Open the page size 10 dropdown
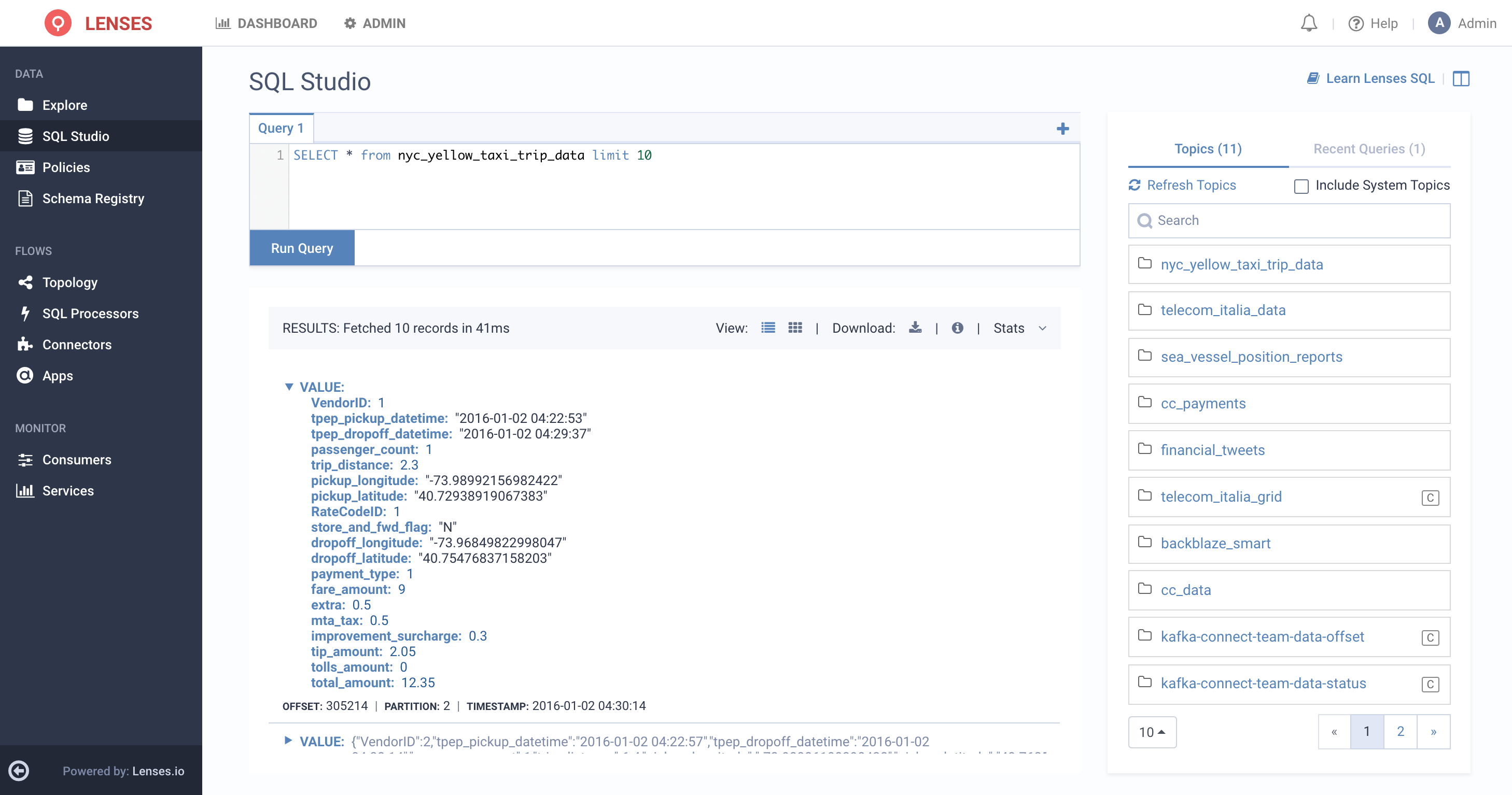This screenshot has width=1512, height=795. (1152, 732)
